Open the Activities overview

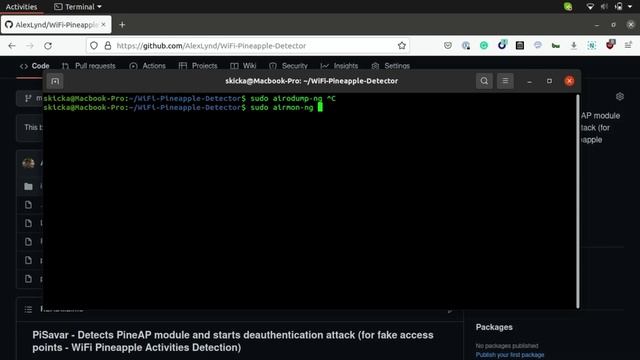click(21, 7)
